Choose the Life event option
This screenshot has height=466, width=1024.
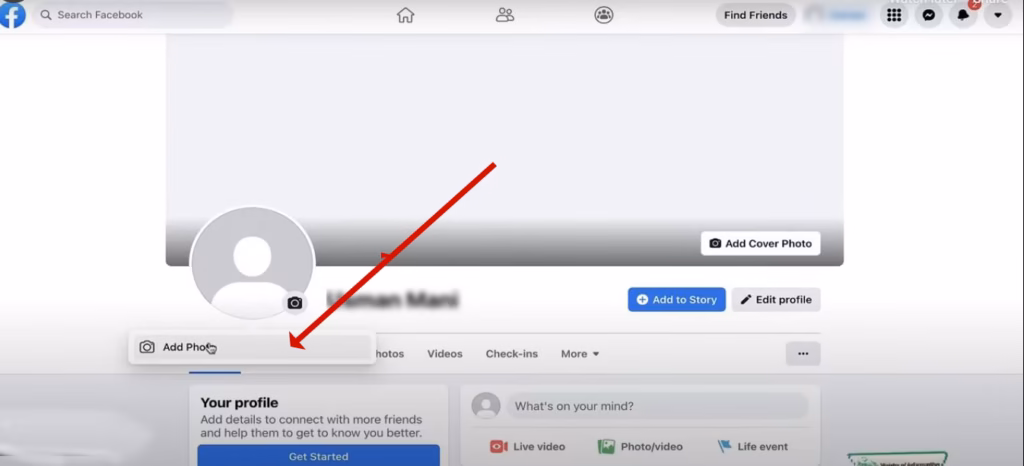click(x=753, y=446)
